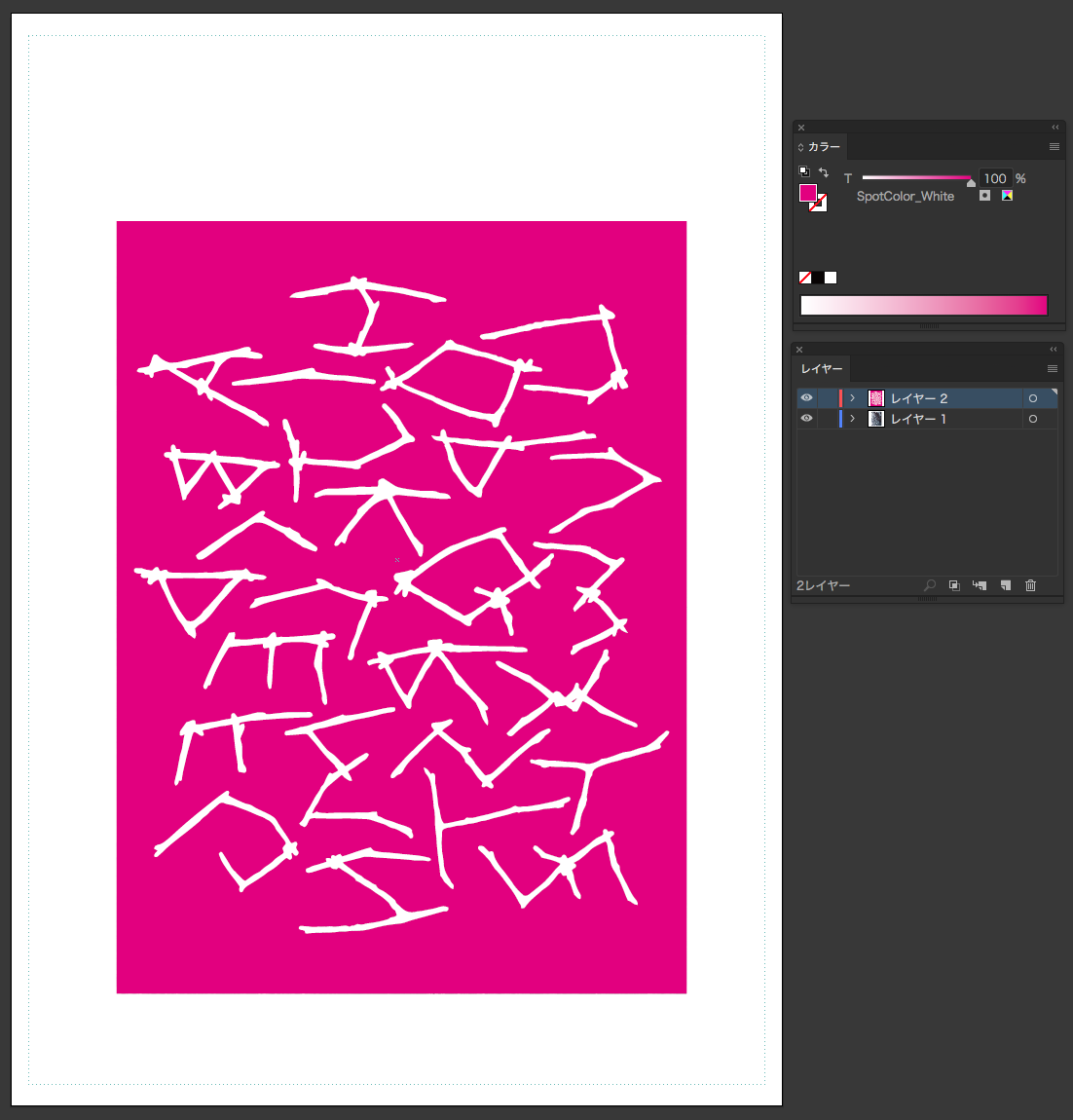Click the tint slider handle
This screenshot has width=1073, height=1120.
(x=971, y=183)
